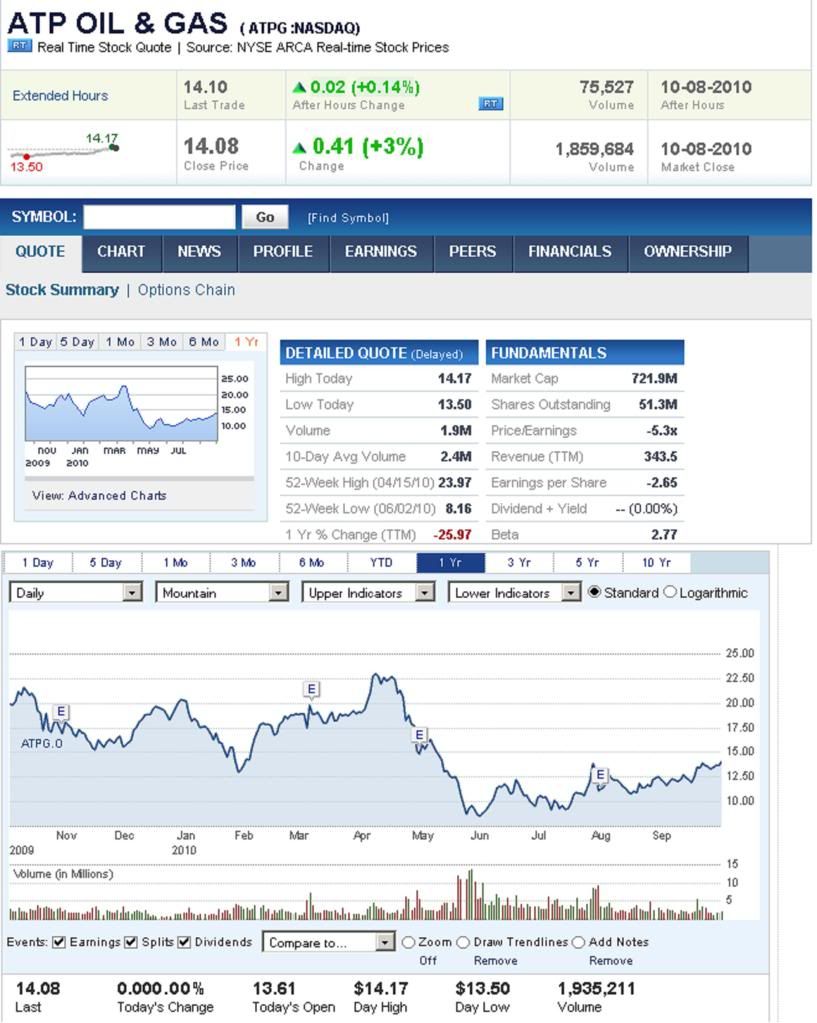Click the Go button next to symbol field
This screenshot has height=1023, width=817.
[x=265, y=217]
